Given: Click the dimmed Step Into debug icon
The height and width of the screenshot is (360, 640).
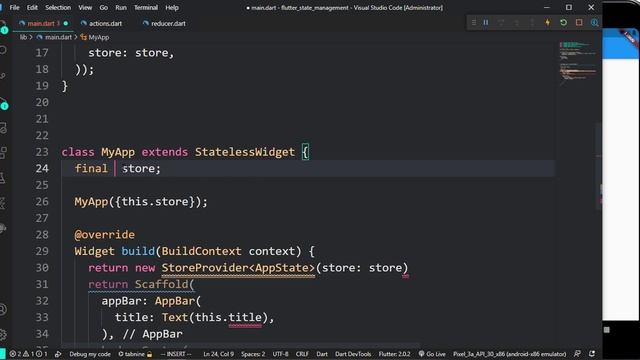Looking at the screenshot, I should tap(517, 22).
